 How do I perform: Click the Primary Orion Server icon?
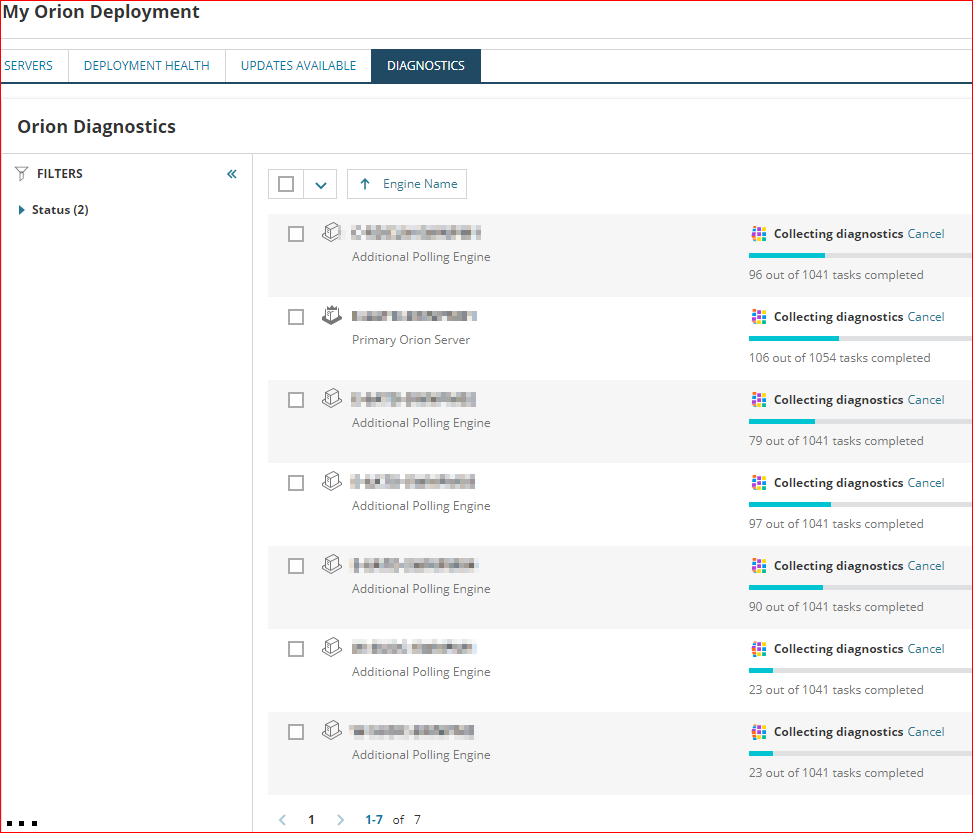point(331,315)
